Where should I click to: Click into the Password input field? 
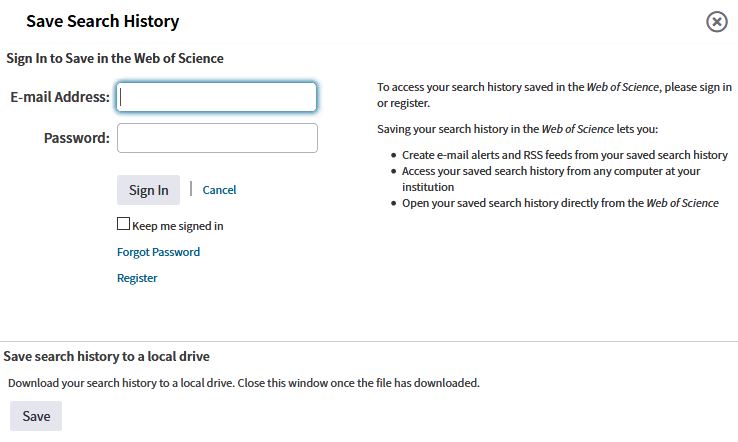[217, 138]
